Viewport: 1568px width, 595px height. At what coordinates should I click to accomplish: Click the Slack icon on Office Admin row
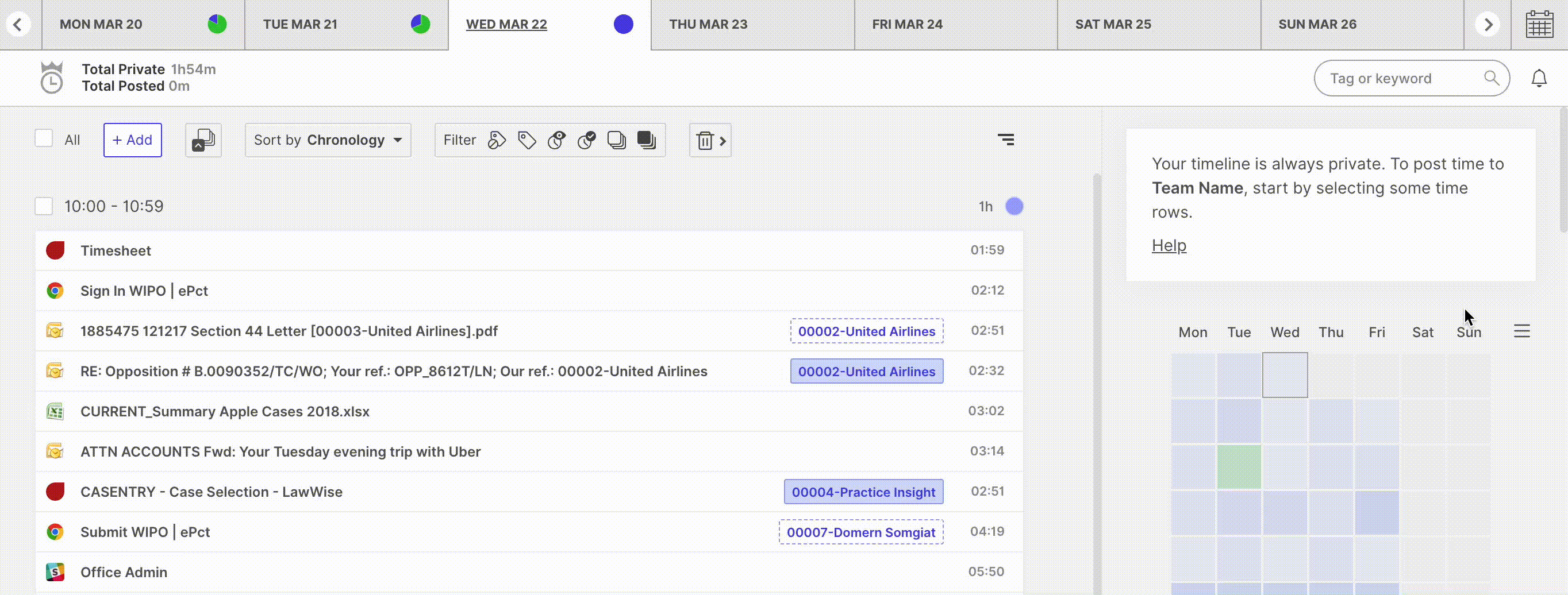[x=55, y=572]
